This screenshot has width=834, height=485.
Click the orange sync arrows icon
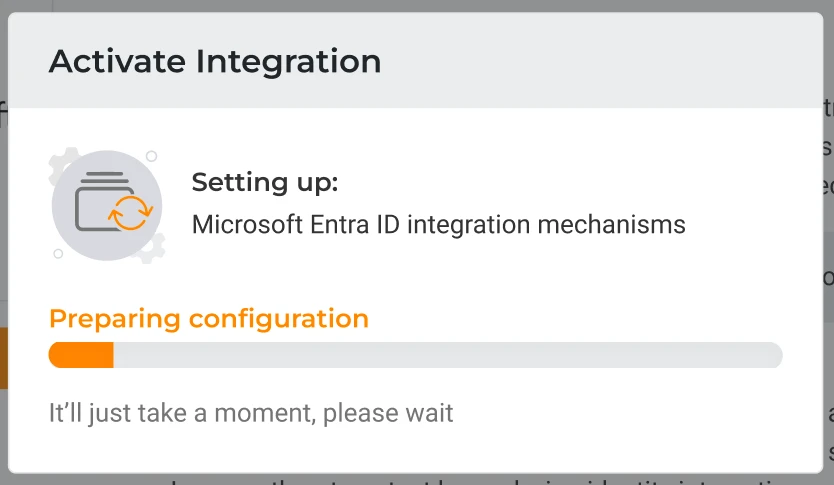132,213
